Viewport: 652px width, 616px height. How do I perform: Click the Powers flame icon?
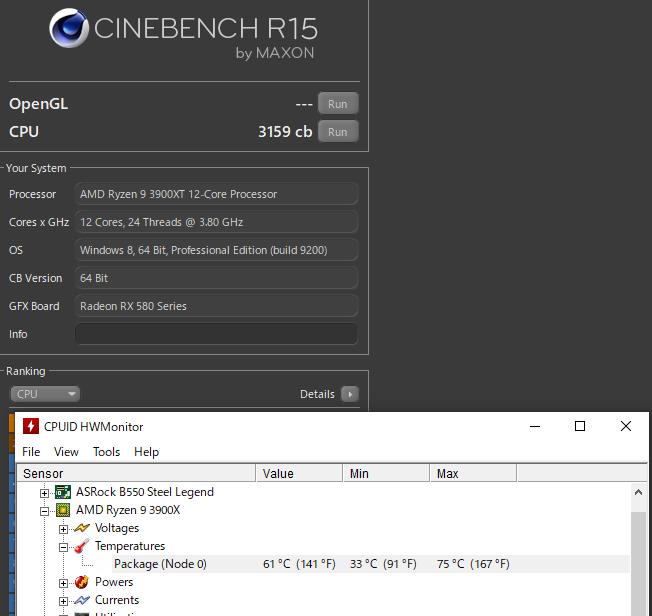tap(82, 582)
